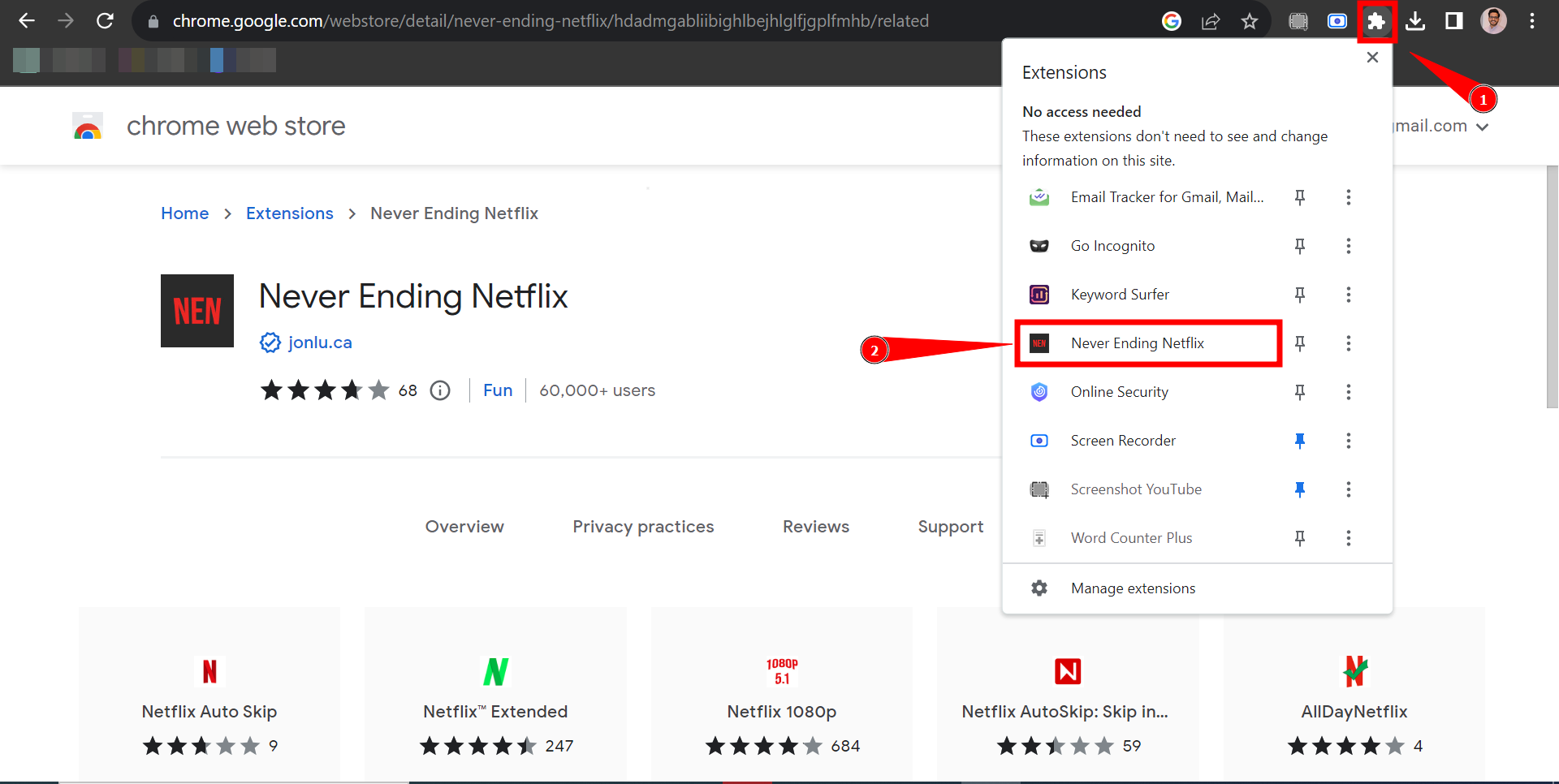Click the Screenshot YouTube extension icon
Screen dimensions: 1559x784
coord(1039,489)
